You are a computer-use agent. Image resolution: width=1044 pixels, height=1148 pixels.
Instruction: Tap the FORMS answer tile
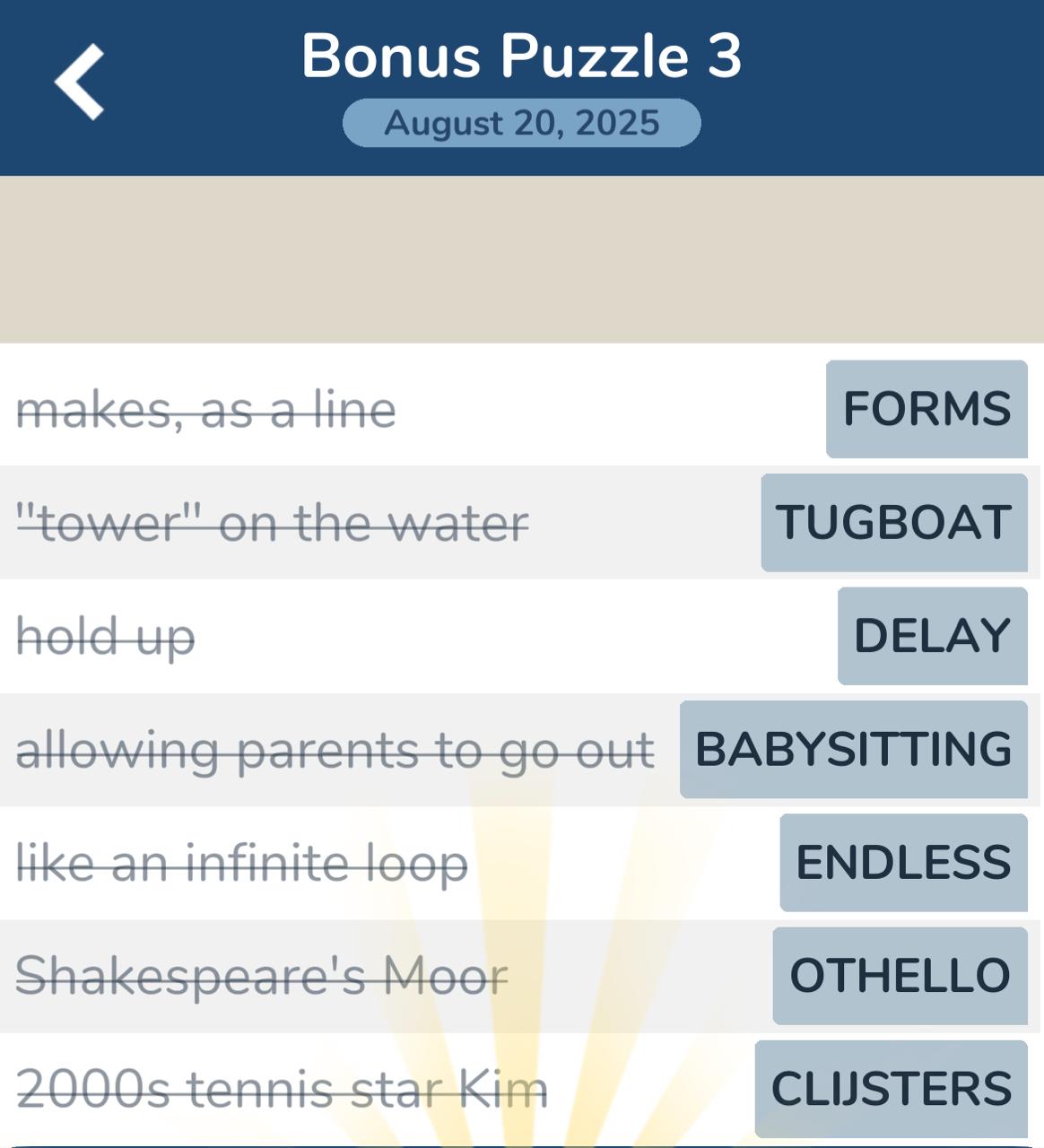[x=927, y=409]
